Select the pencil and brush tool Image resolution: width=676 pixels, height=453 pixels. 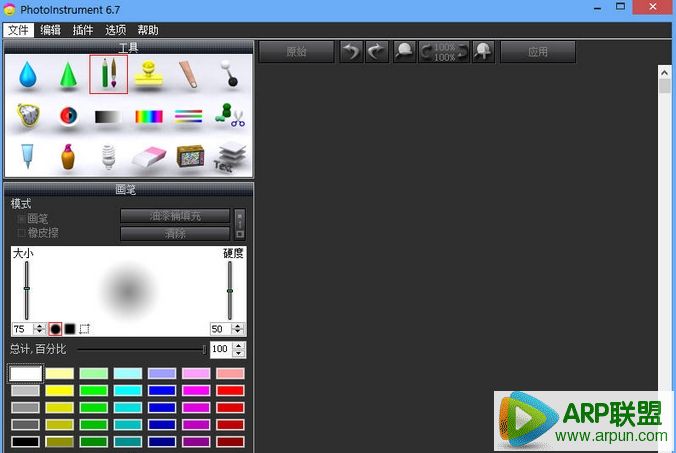(x=109, y=74)
